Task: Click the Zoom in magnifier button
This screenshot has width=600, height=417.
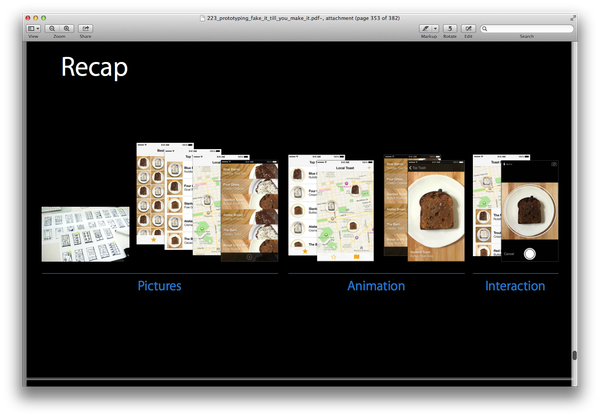Action: pos(66,28)
